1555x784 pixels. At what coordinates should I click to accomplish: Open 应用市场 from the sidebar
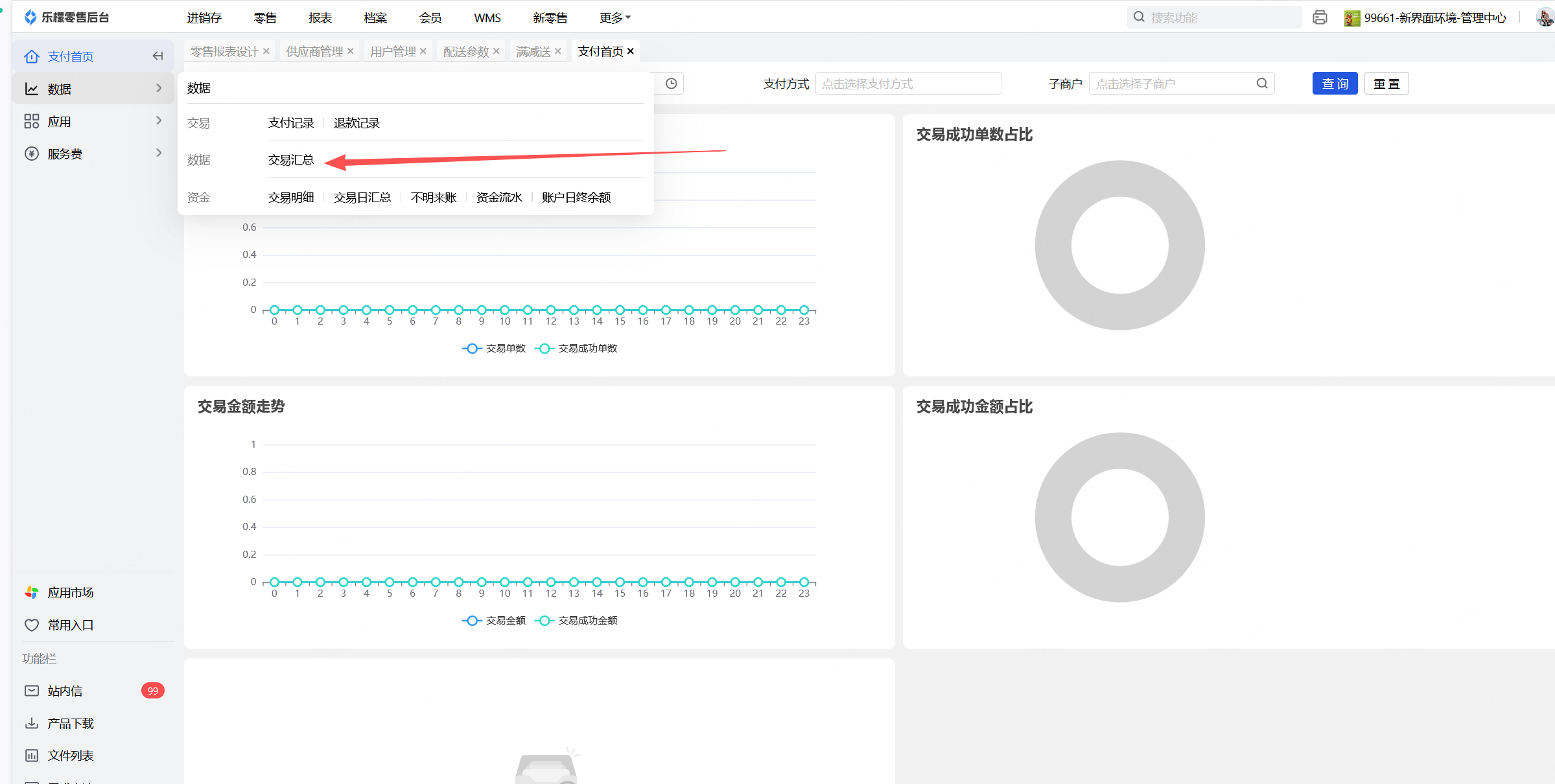click(70, 592)
